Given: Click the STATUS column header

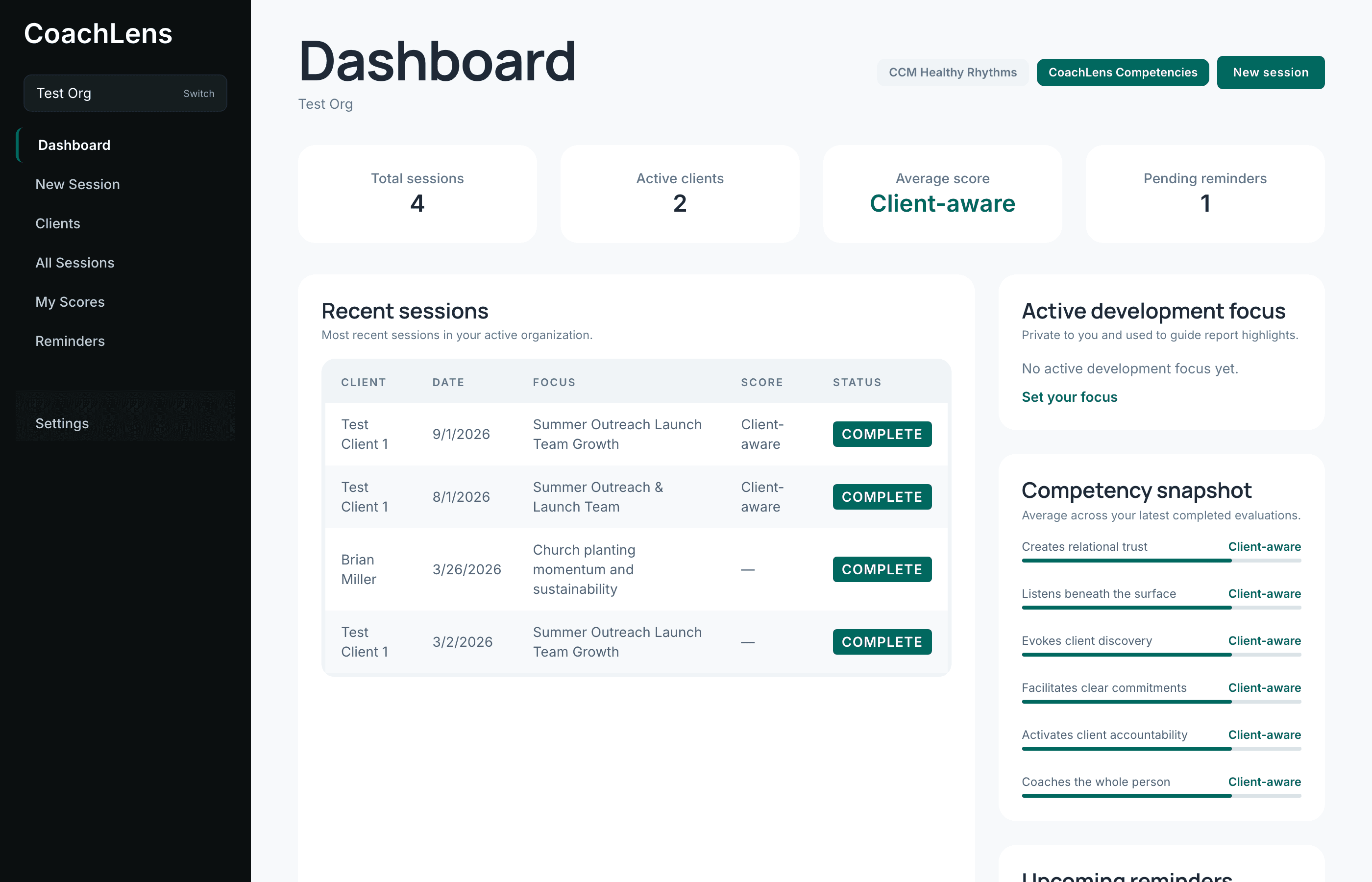Looking at the screenshot, I should [857, 382].
